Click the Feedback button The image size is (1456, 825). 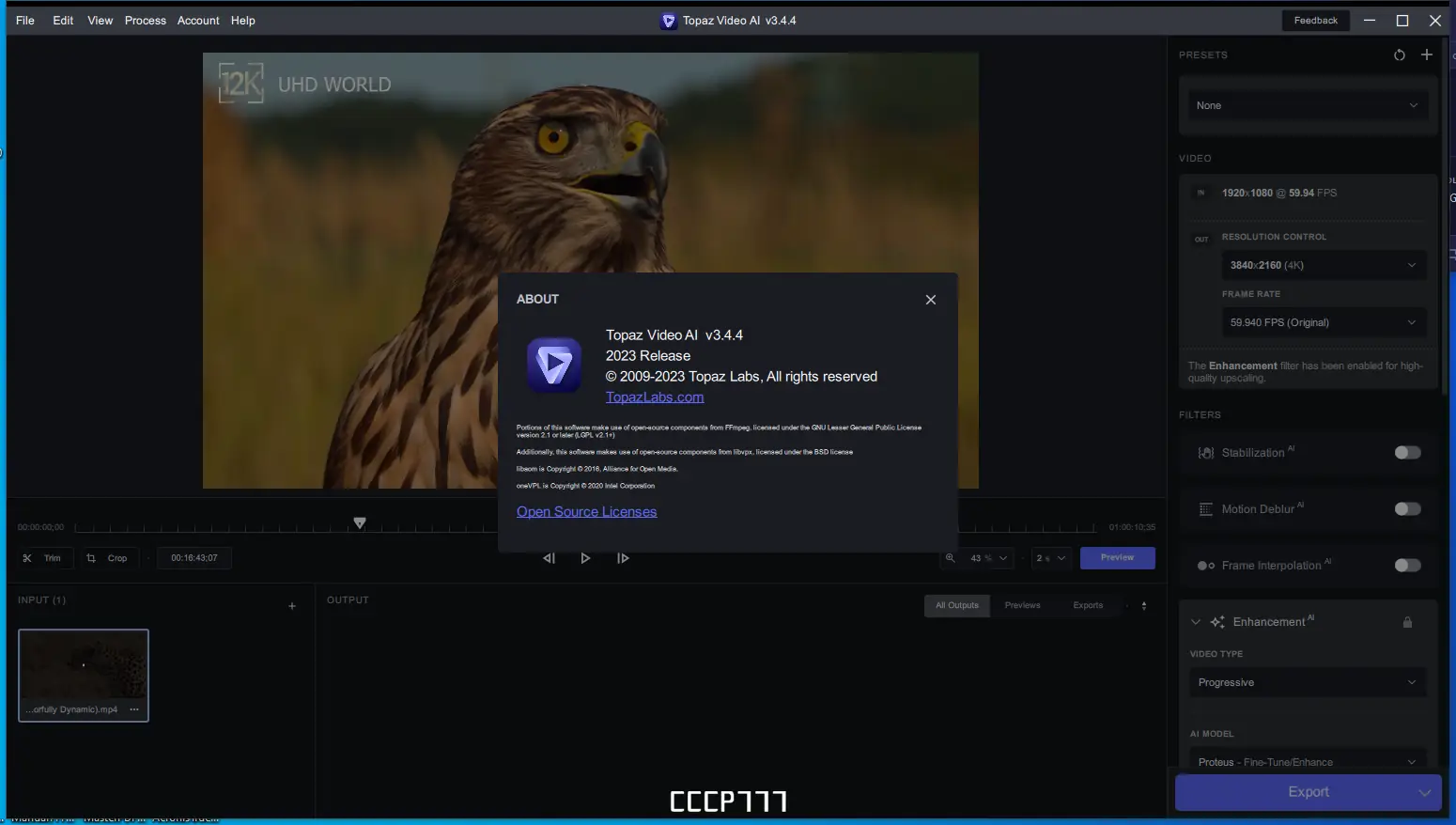point(1315,21)
